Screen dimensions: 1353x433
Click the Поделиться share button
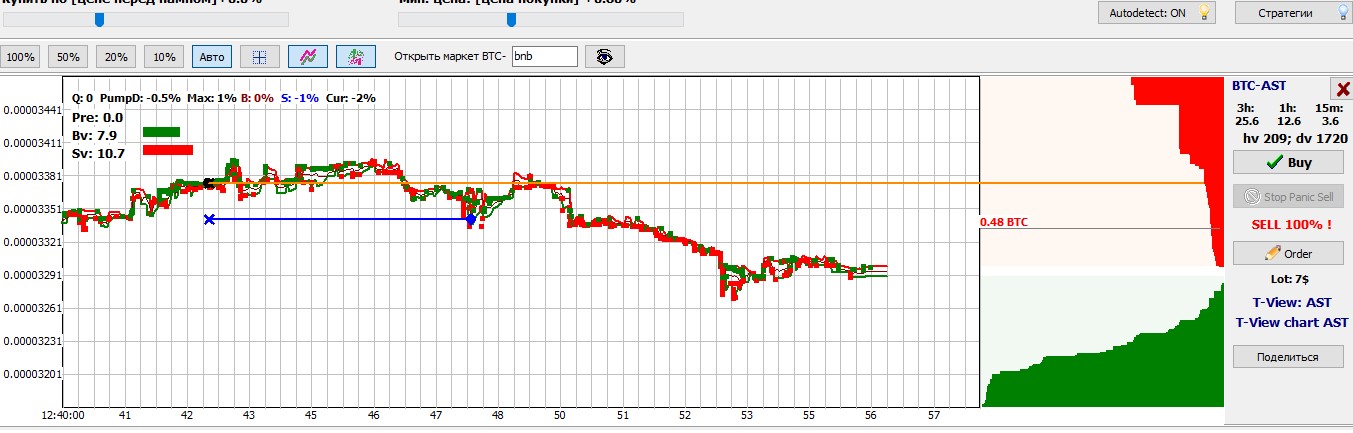pyautogui.click(x=1288, y=357)
